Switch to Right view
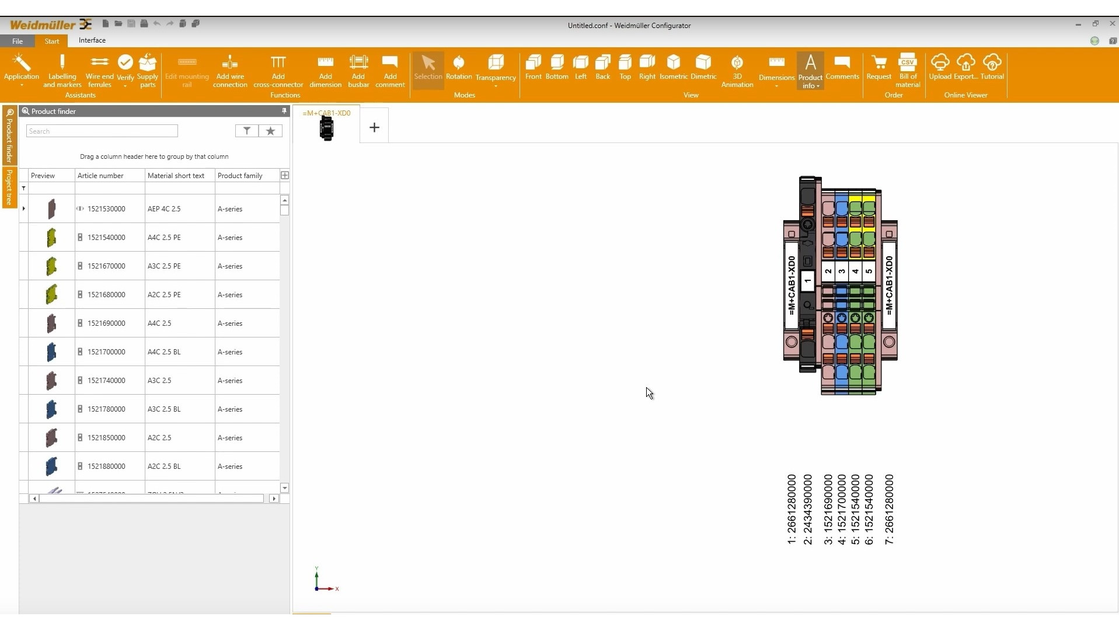Screen dimensions: 1119x630 (x=647, y=66)
